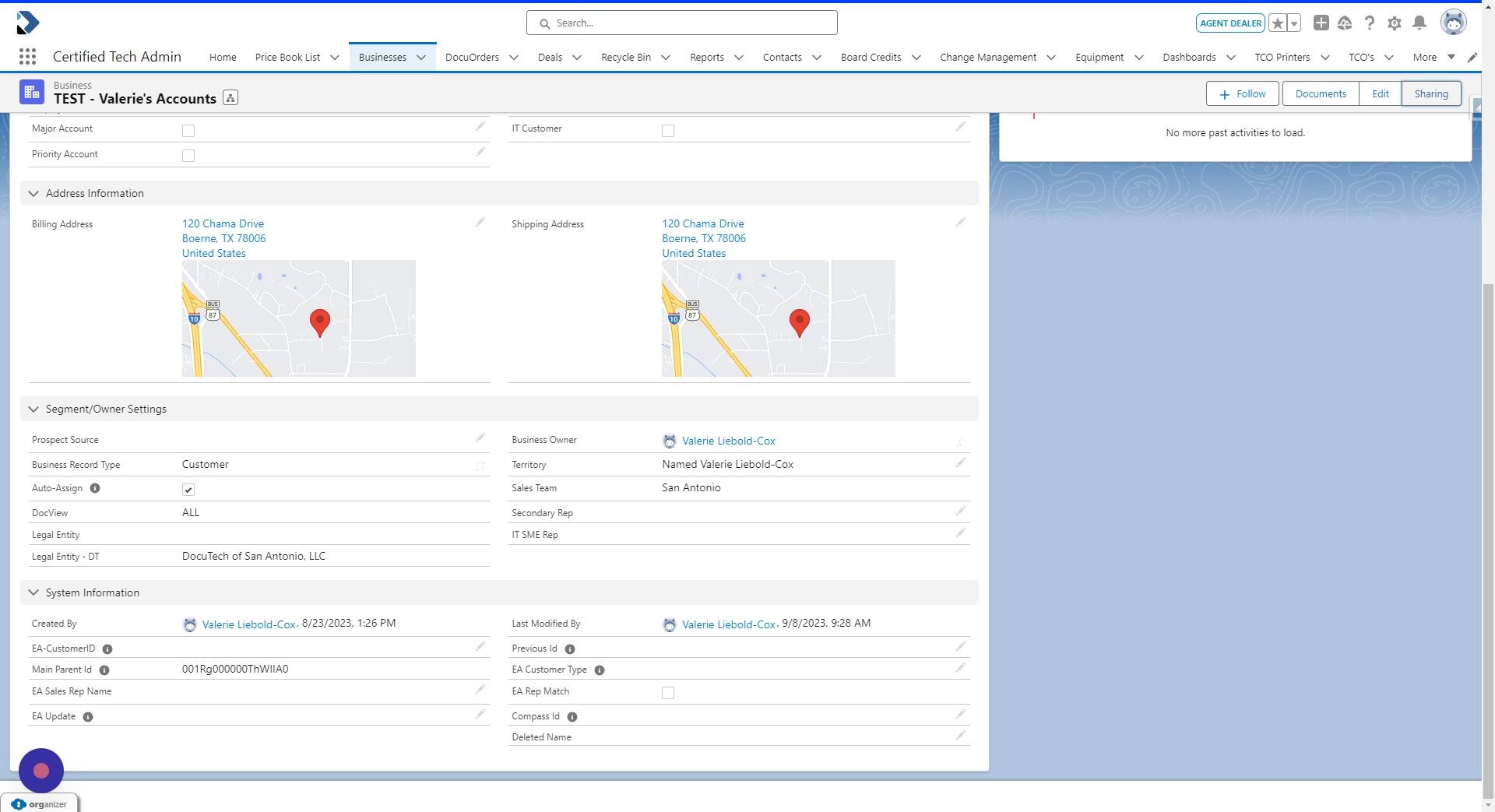Show the Auto-Assign info tooltip icon

click(95, 488)
